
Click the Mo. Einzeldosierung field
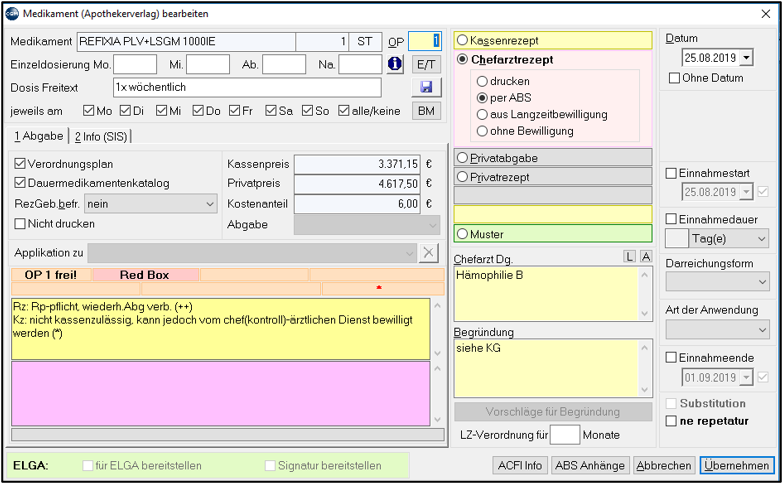coord(135,64)
